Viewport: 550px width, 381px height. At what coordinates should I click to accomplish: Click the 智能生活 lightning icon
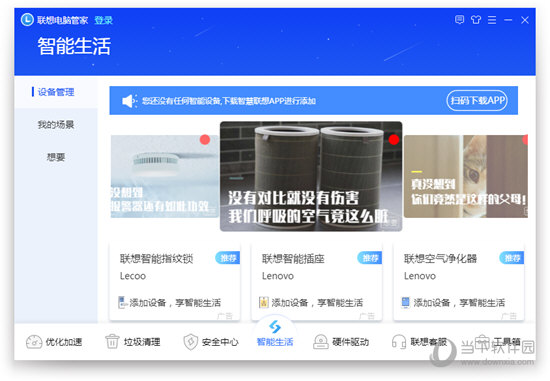click(x=275, y=327)
